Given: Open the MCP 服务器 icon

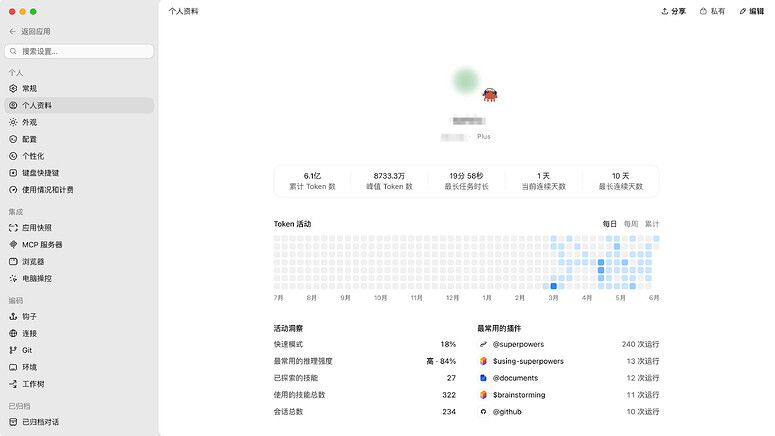Looking at the screenshot, I should coord(13,244).
